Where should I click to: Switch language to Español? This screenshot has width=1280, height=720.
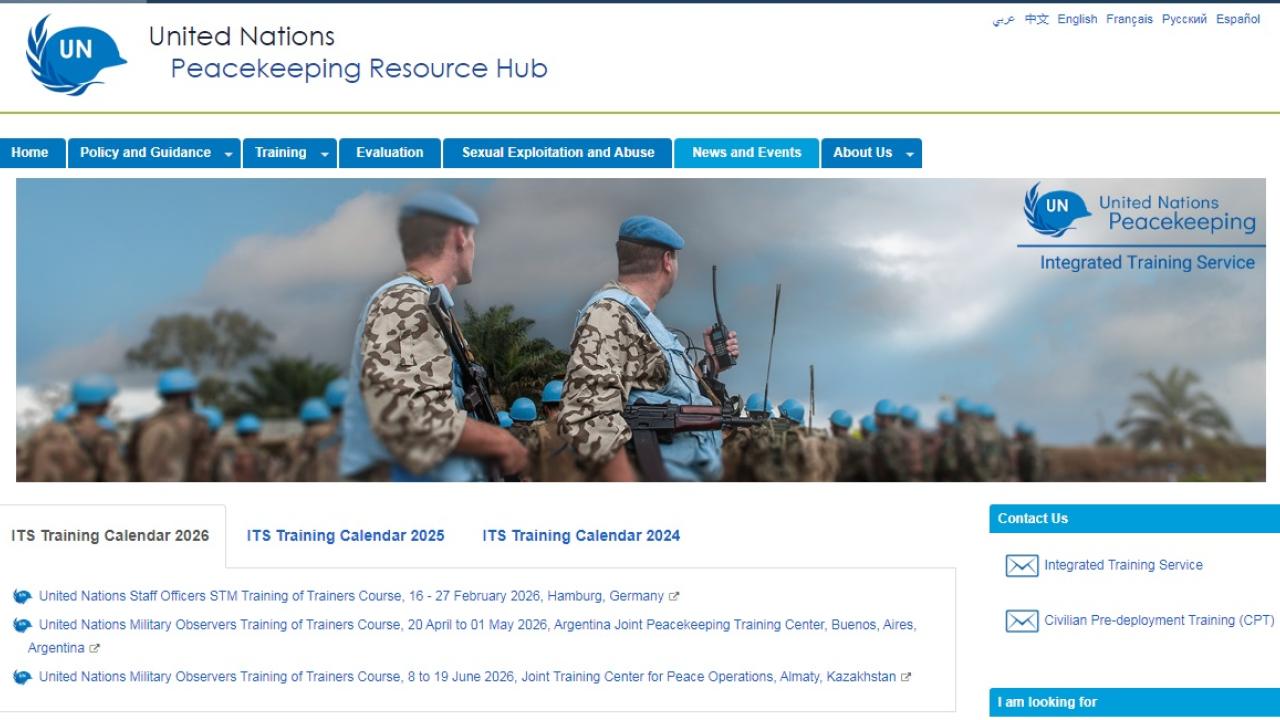pos(1238,19)
